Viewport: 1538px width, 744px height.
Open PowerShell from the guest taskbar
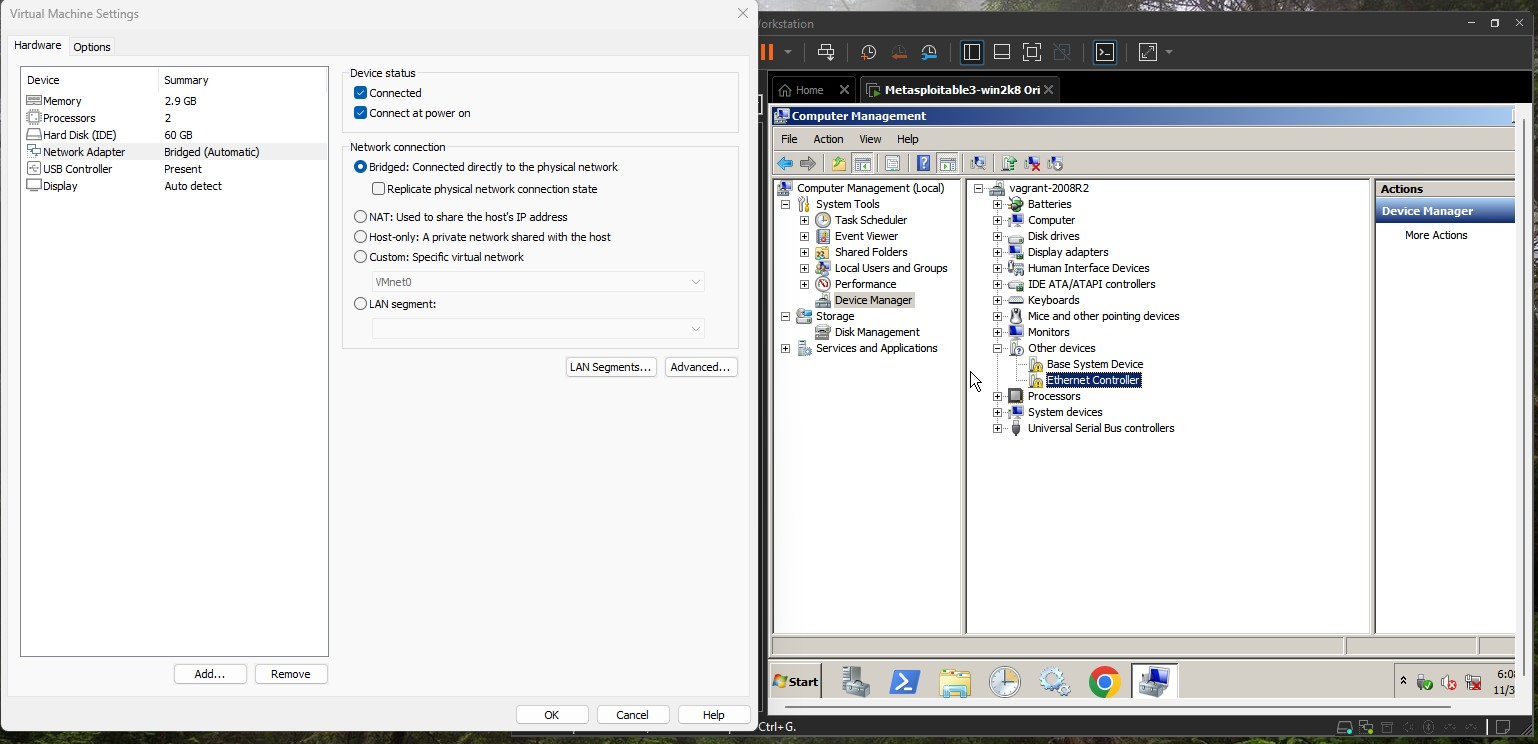[905, 682]
